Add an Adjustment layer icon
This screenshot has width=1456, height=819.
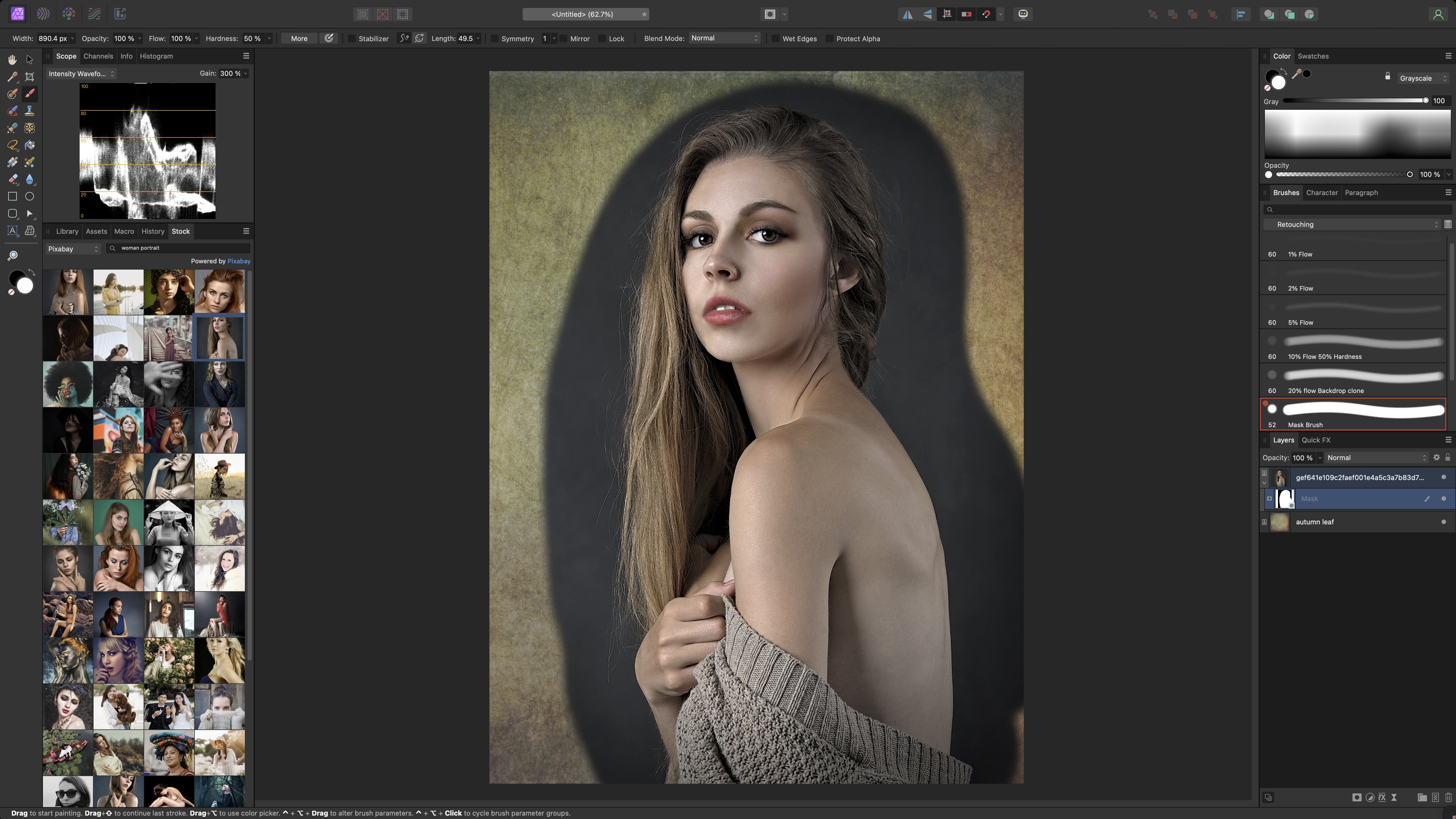pyautogui.click(x=1370, y=797)
